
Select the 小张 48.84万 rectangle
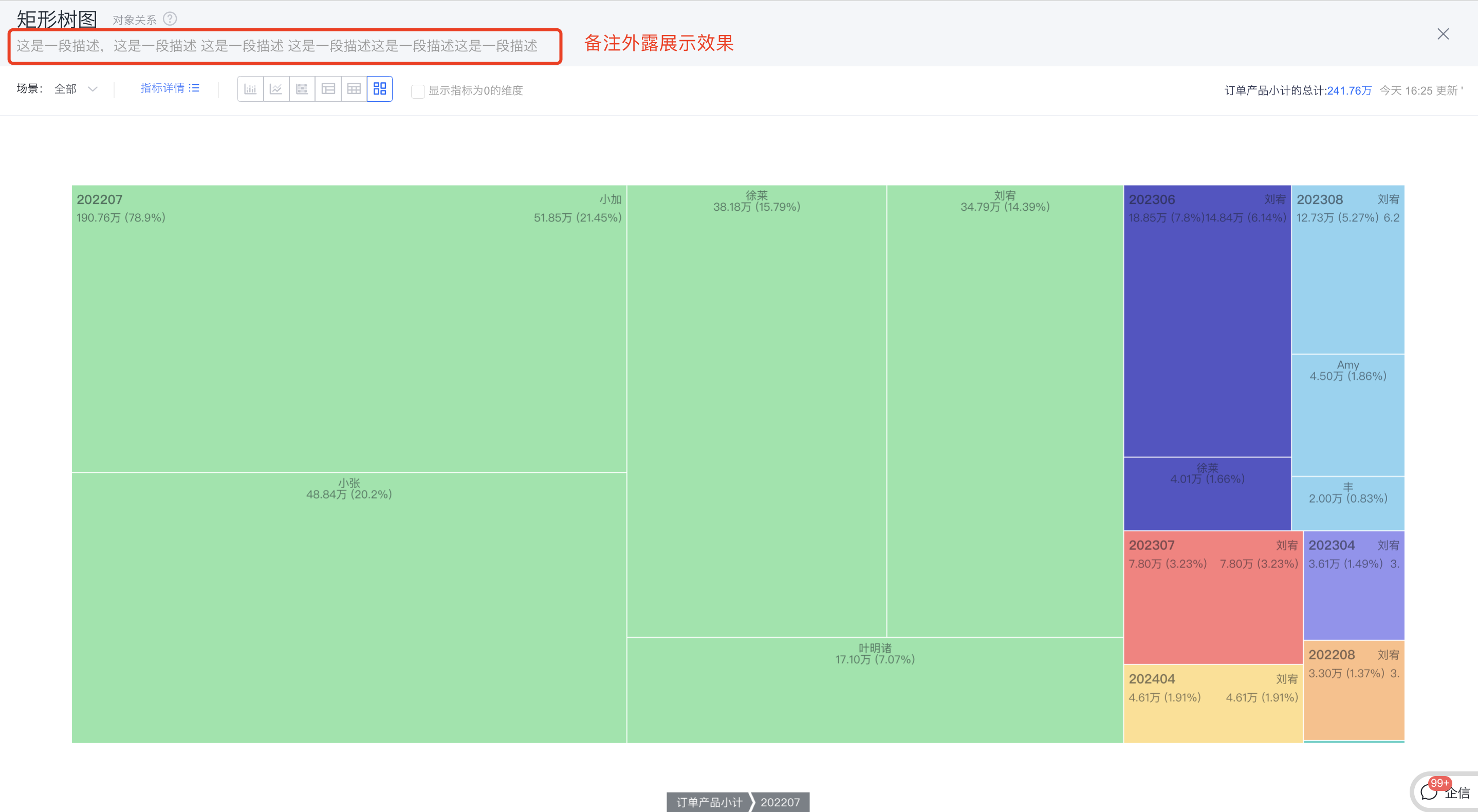(348, 608)
